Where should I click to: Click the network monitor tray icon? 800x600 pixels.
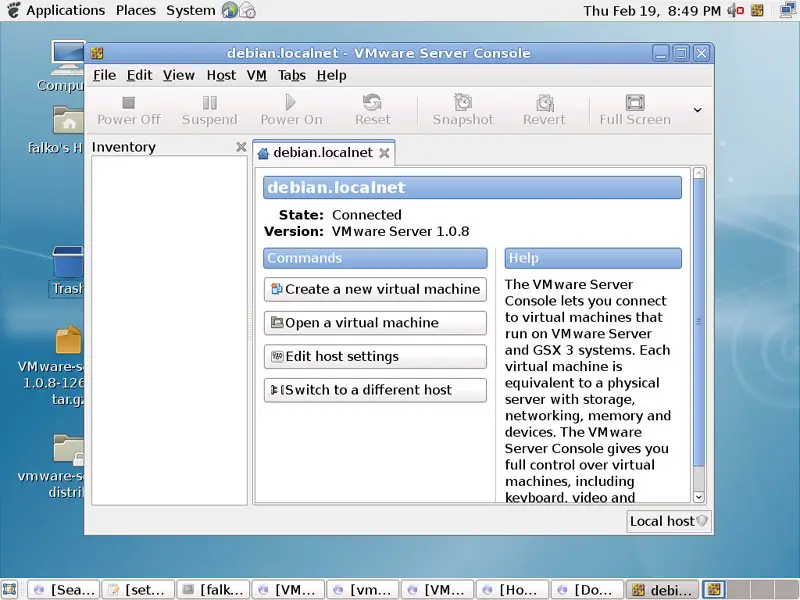coord(788,10)
